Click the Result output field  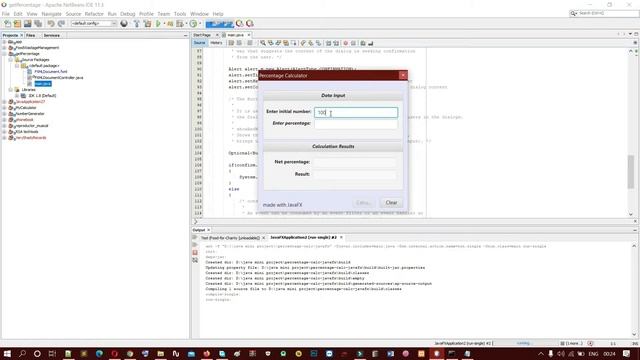(354, 175)
